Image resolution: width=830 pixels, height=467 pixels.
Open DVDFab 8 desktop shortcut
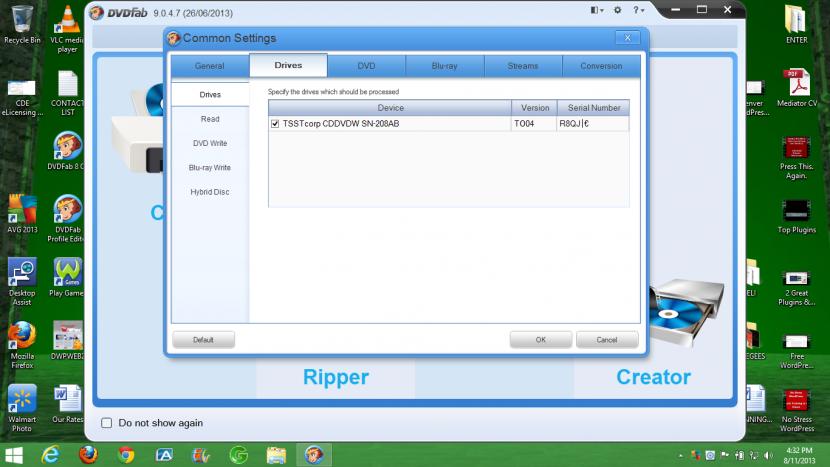(66, 151)
